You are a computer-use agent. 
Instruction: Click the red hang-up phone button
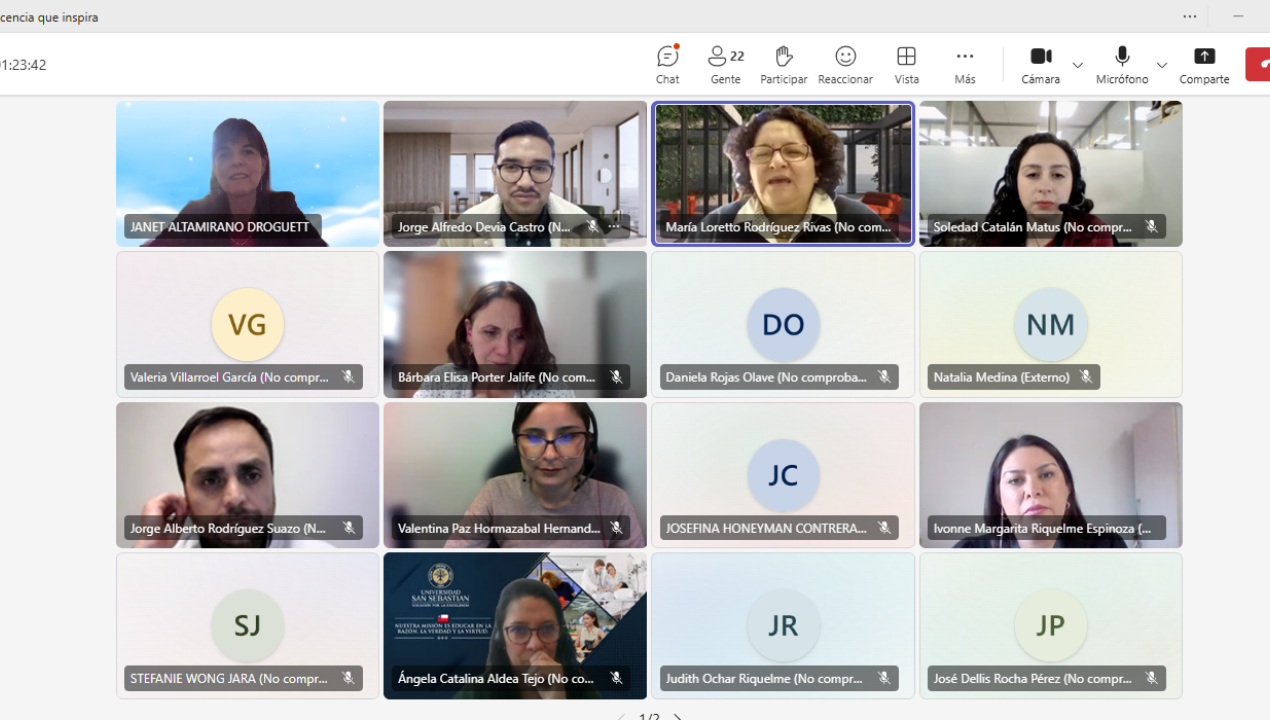coord(1259,64)
